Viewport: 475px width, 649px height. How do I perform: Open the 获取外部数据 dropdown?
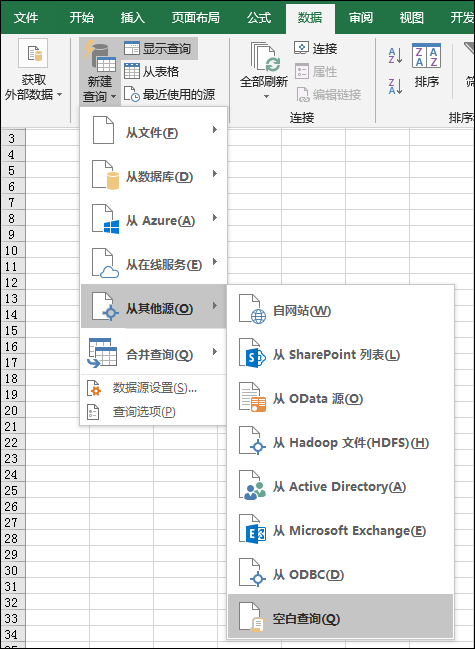click(x=34, y=70)
